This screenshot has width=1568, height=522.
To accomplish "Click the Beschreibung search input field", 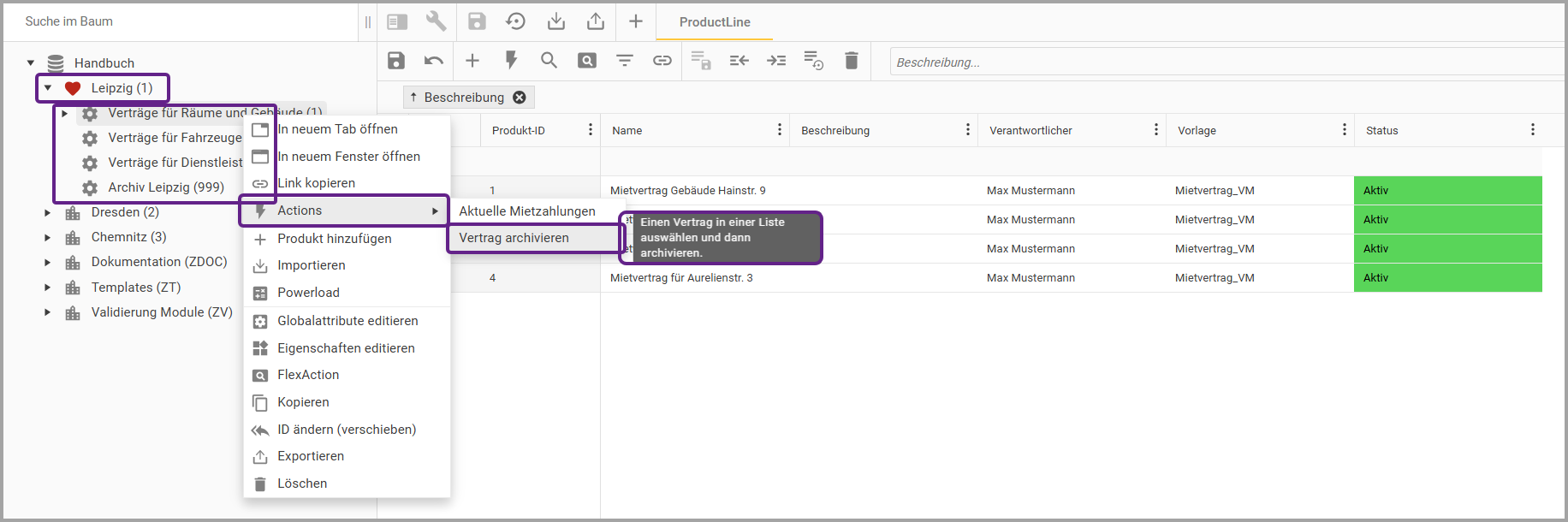I will pyautogui.click(x=1224, y=62).
